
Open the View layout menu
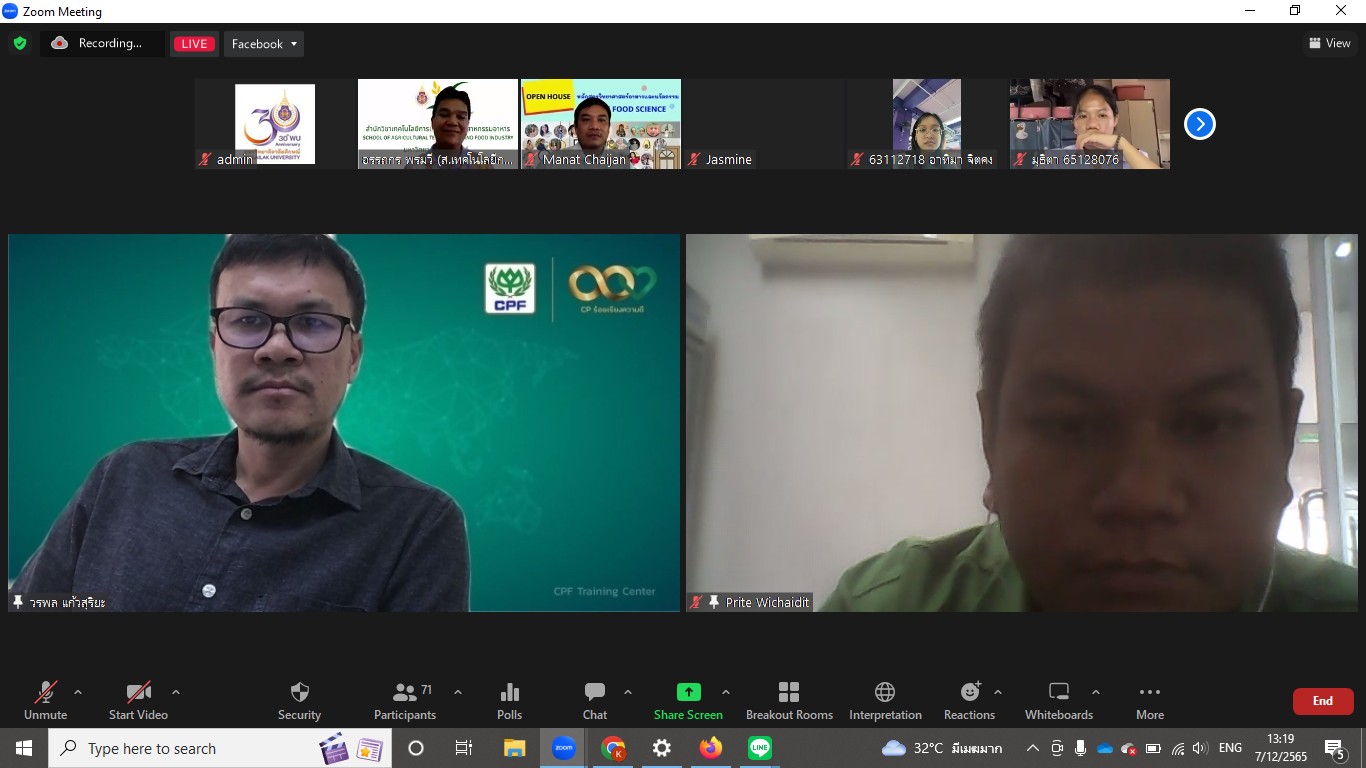pyautogui.click(x=1329, y=43)
